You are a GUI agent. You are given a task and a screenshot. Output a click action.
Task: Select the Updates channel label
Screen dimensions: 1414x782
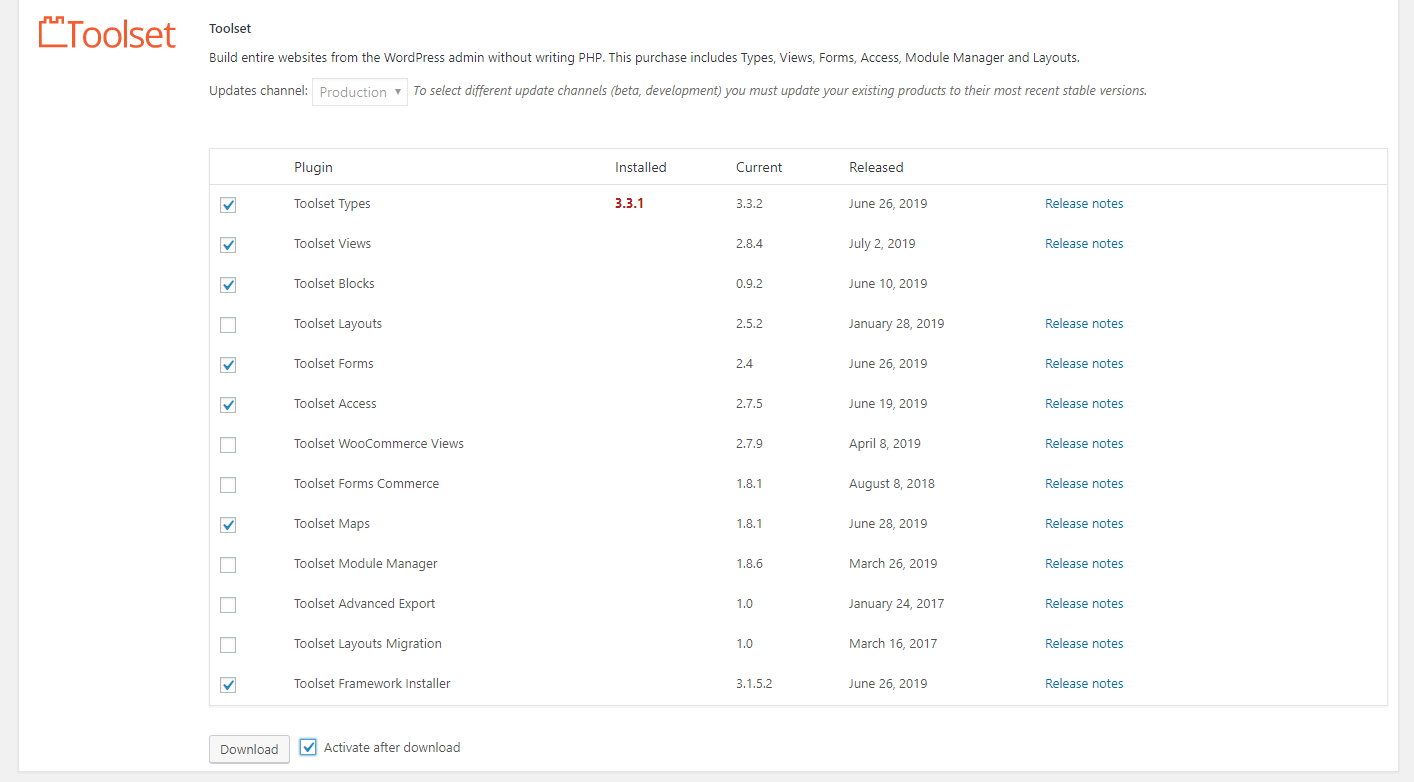[258, 91]
